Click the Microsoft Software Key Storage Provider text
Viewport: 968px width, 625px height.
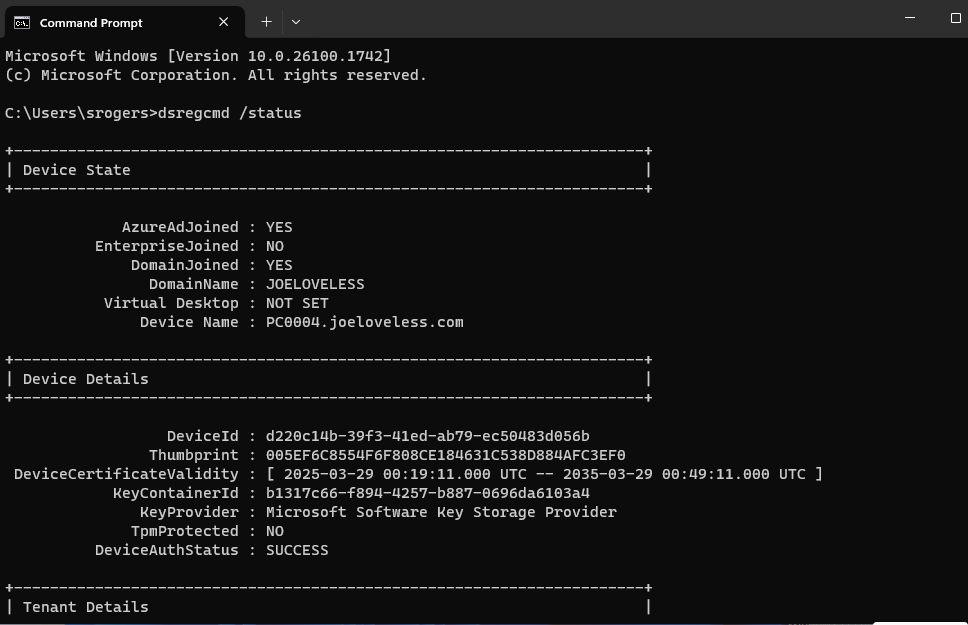click(x=441, y=512)
